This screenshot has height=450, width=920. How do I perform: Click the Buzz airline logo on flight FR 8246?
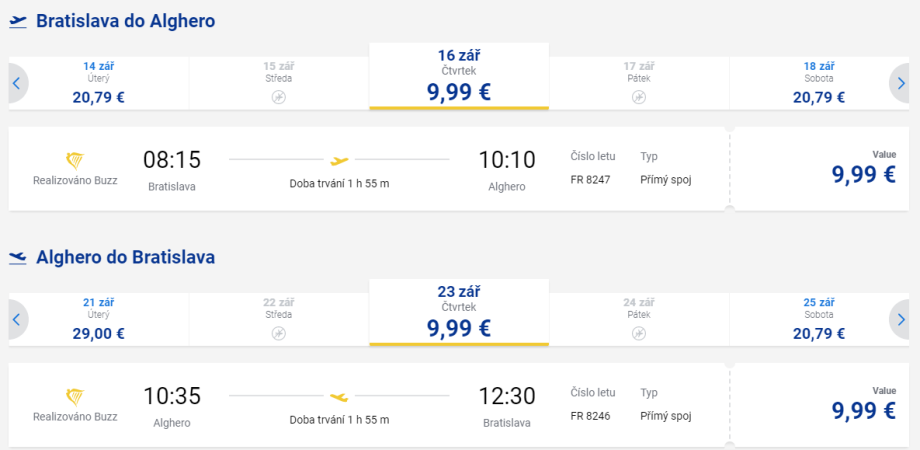coord(74,397)
